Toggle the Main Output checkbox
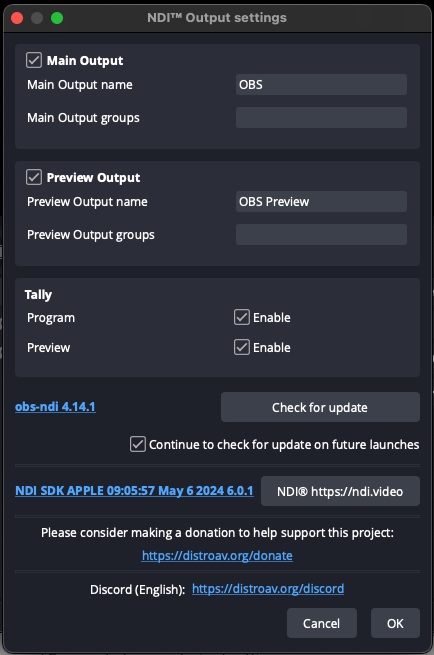434x655 pixels. point(34,60)
